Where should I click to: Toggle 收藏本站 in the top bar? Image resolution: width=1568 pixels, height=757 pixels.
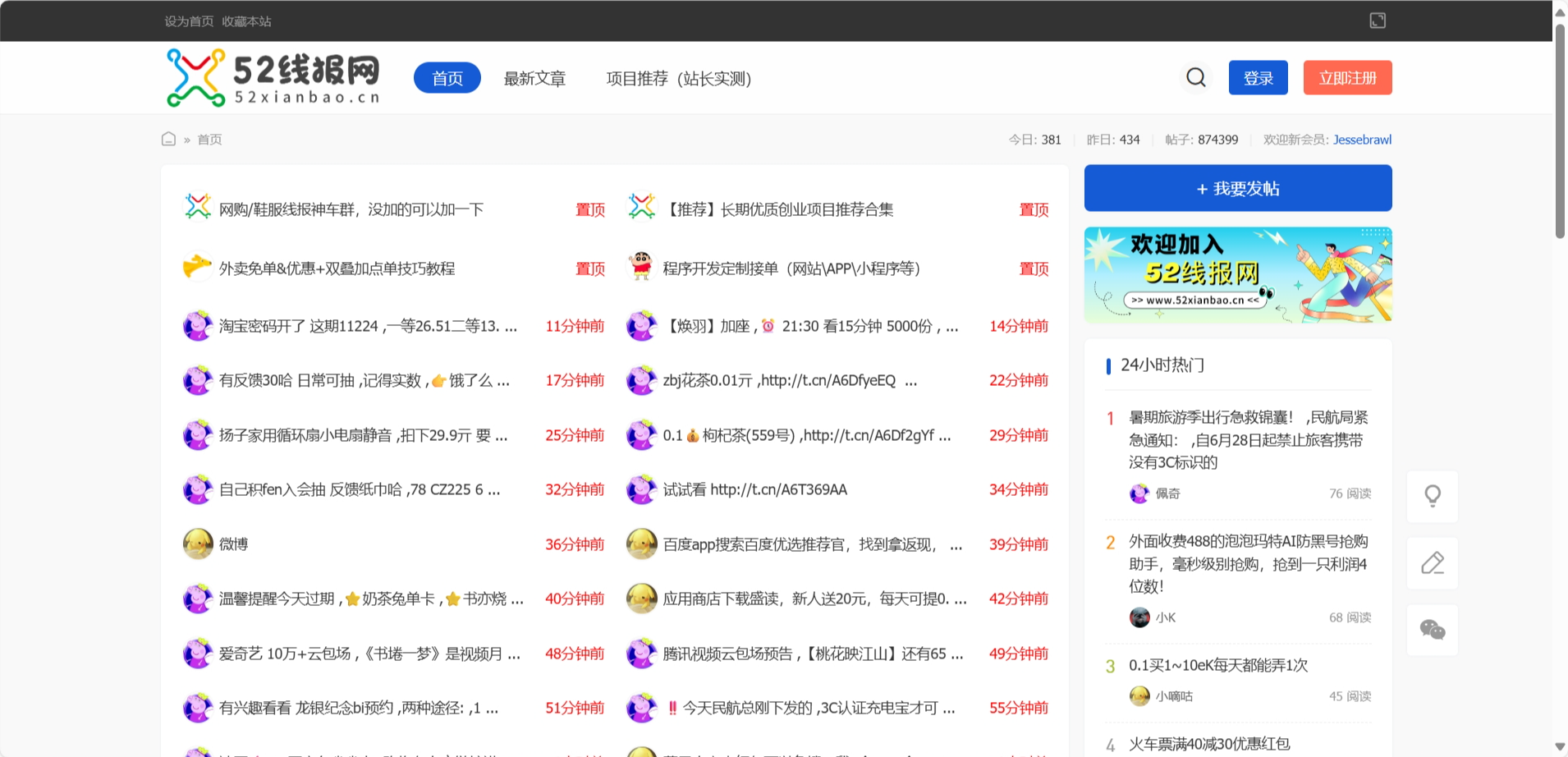pos(245,21)
